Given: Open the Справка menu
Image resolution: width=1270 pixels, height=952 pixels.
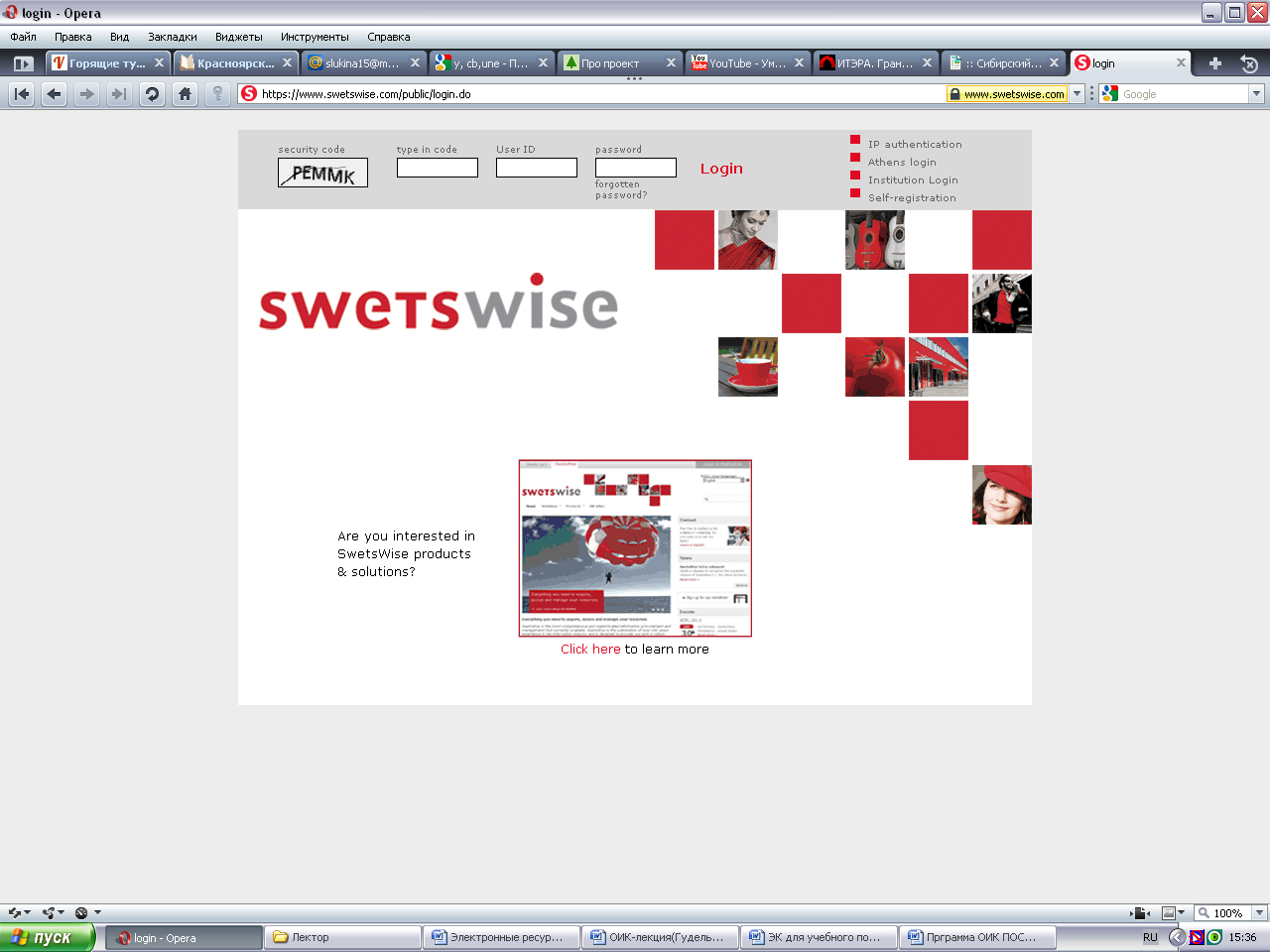Looking at the screenshot, I should [389, 37].
